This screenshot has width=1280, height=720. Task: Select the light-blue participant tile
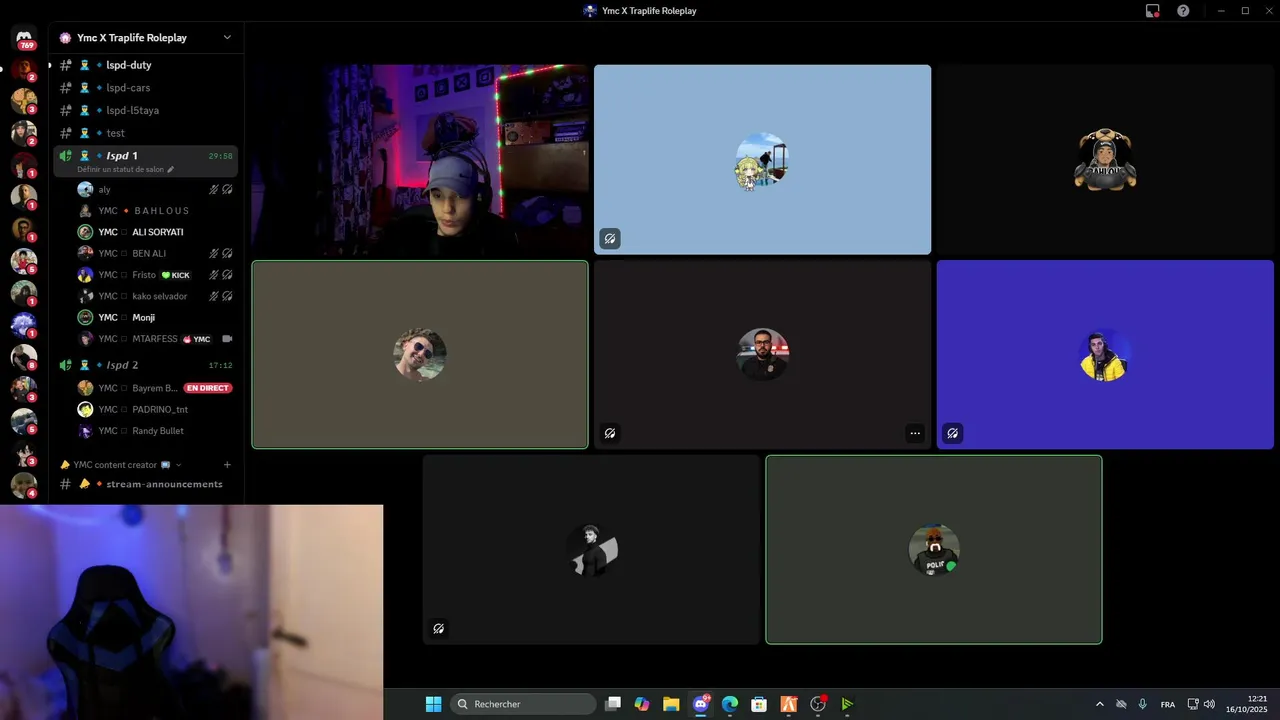[762, 160]
